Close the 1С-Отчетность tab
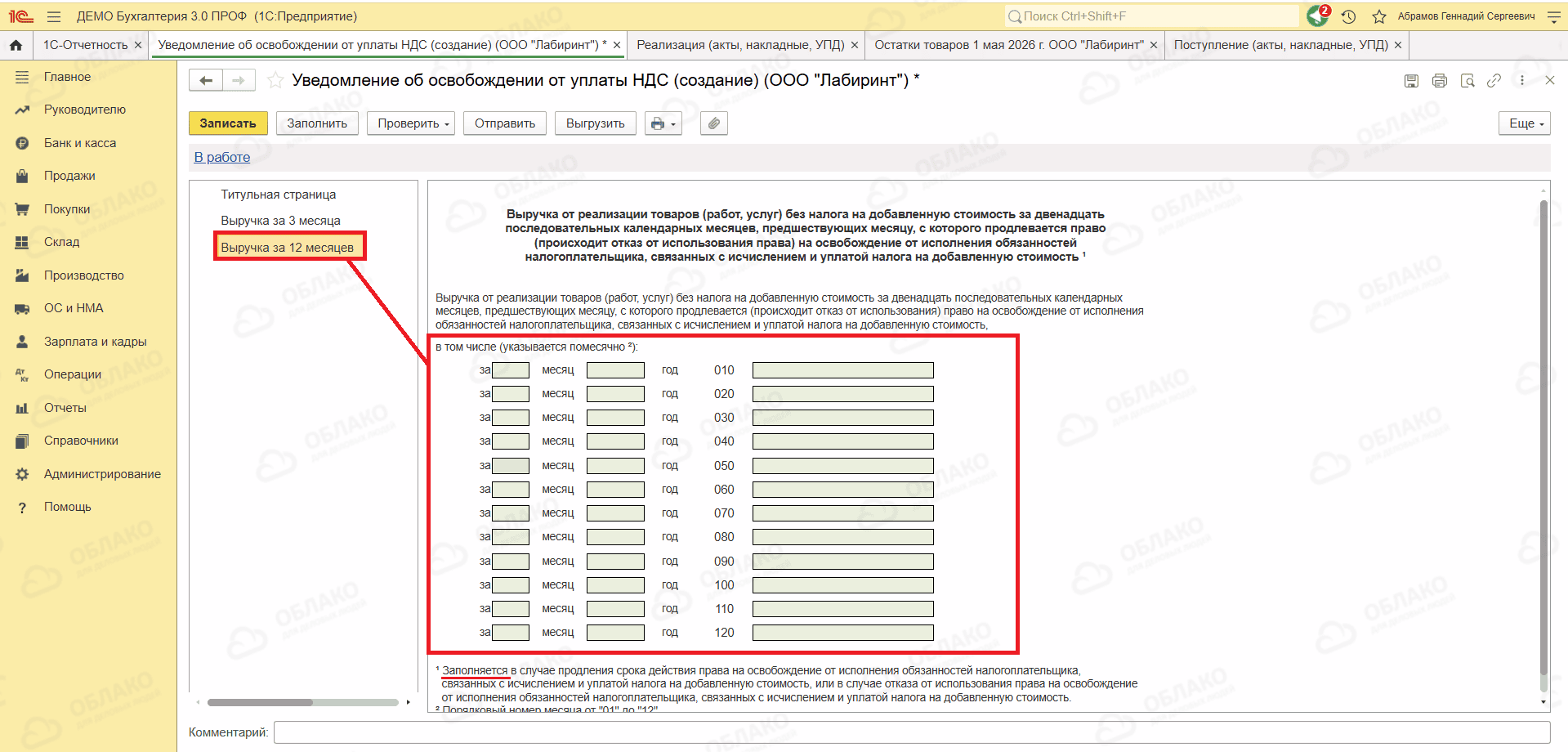 tap(138, 45)
